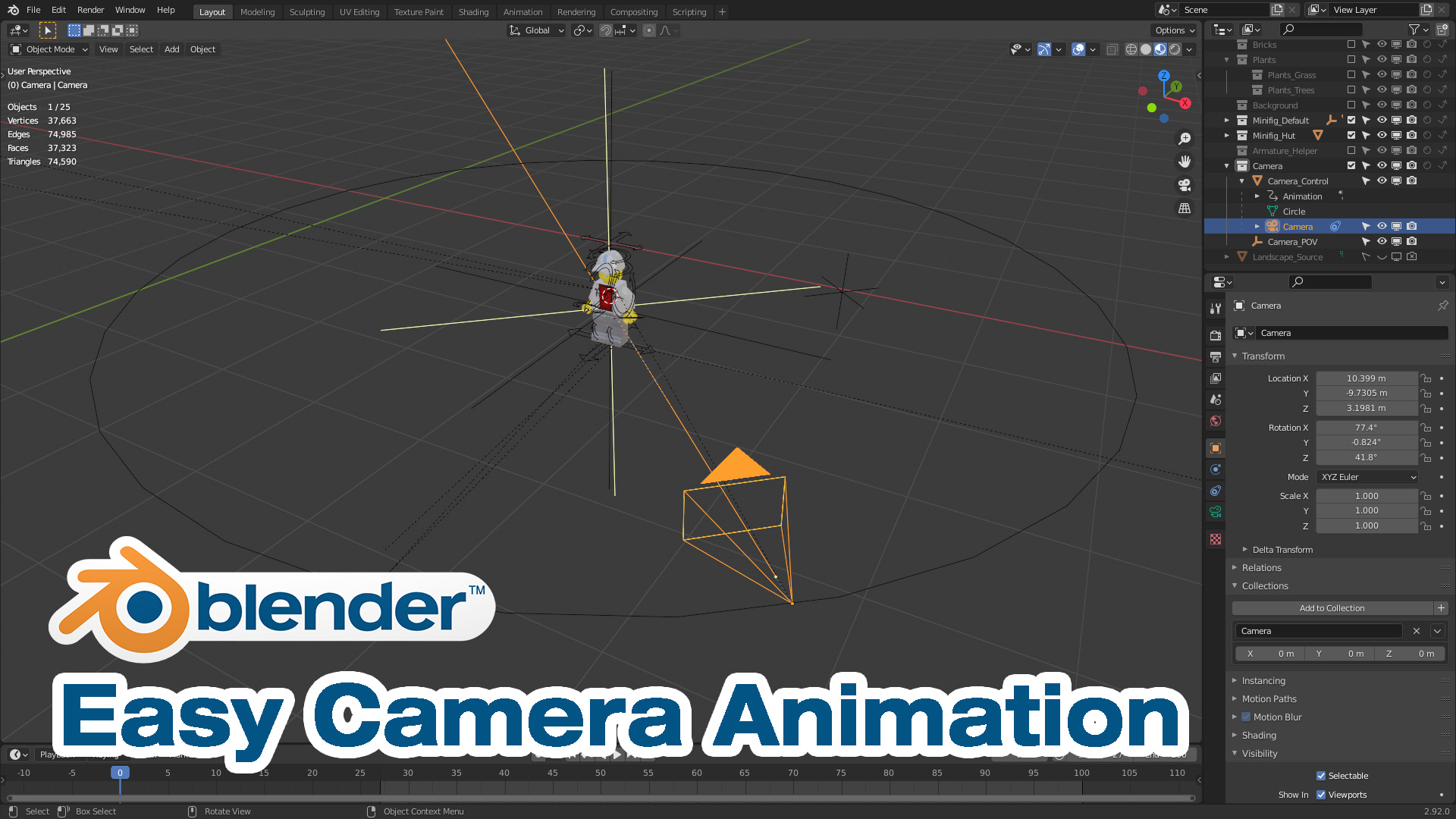Open the viewport Options dropdown

(x=1175, y=30)
